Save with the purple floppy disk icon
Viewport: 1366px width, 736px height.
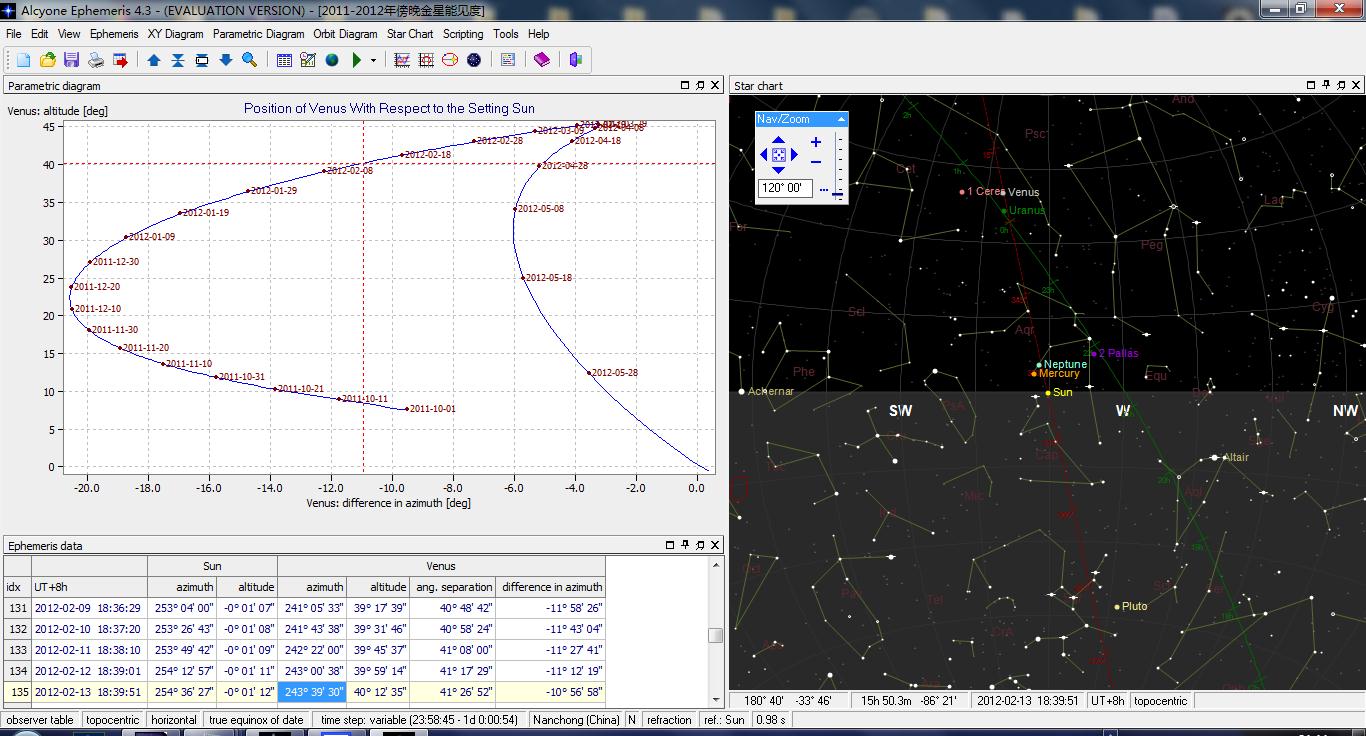[70, 60]
